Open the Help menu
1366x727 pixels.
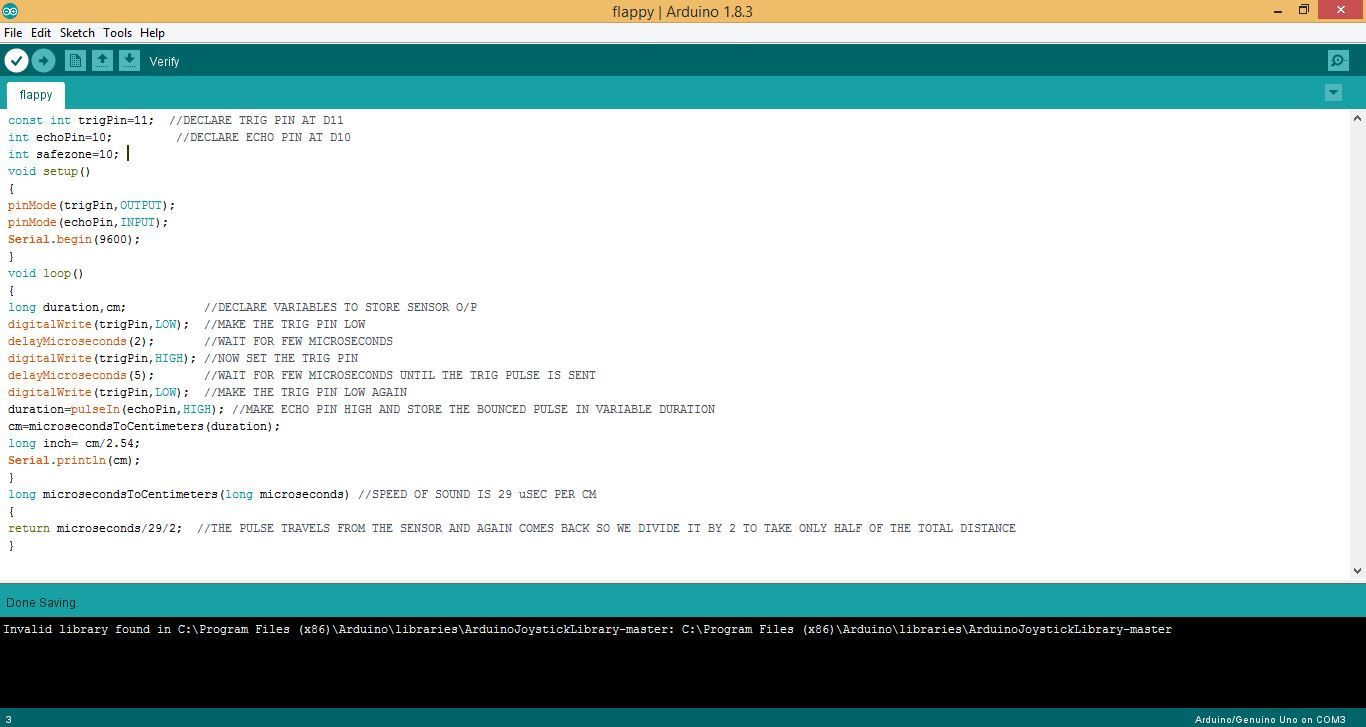pyautogui.click(x=152, y=33)
